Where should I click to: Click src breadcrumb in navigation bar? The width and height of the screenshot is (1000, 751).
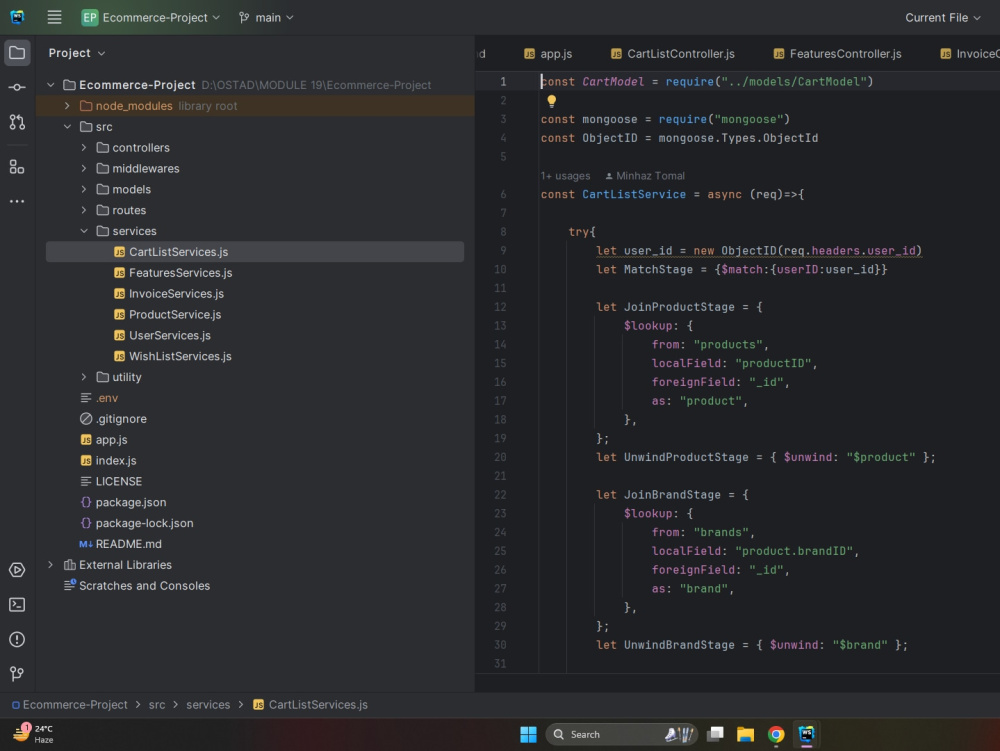(x=157, y=704)
